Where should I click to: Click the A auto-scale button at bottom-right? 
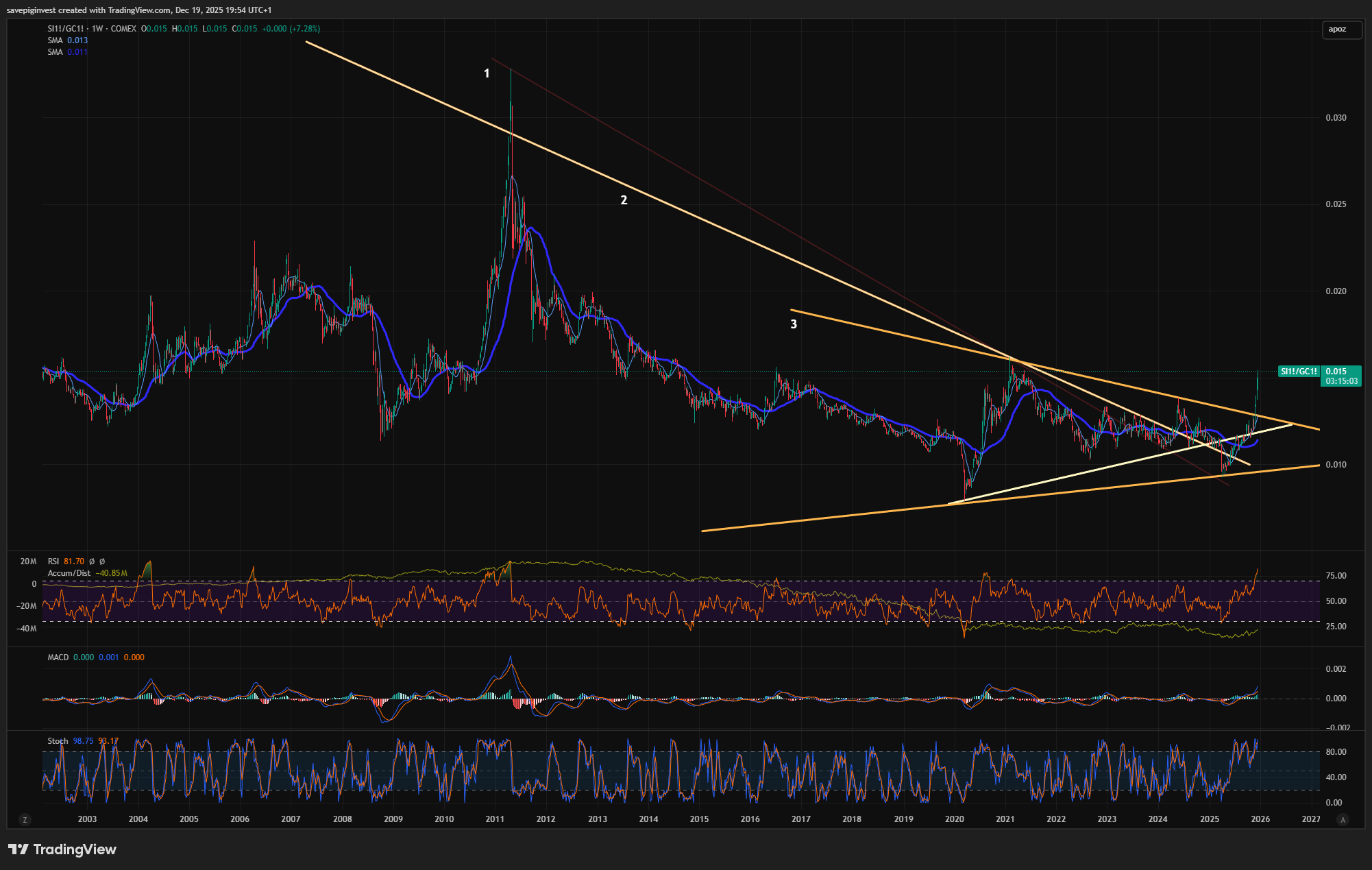(1343, 819)
